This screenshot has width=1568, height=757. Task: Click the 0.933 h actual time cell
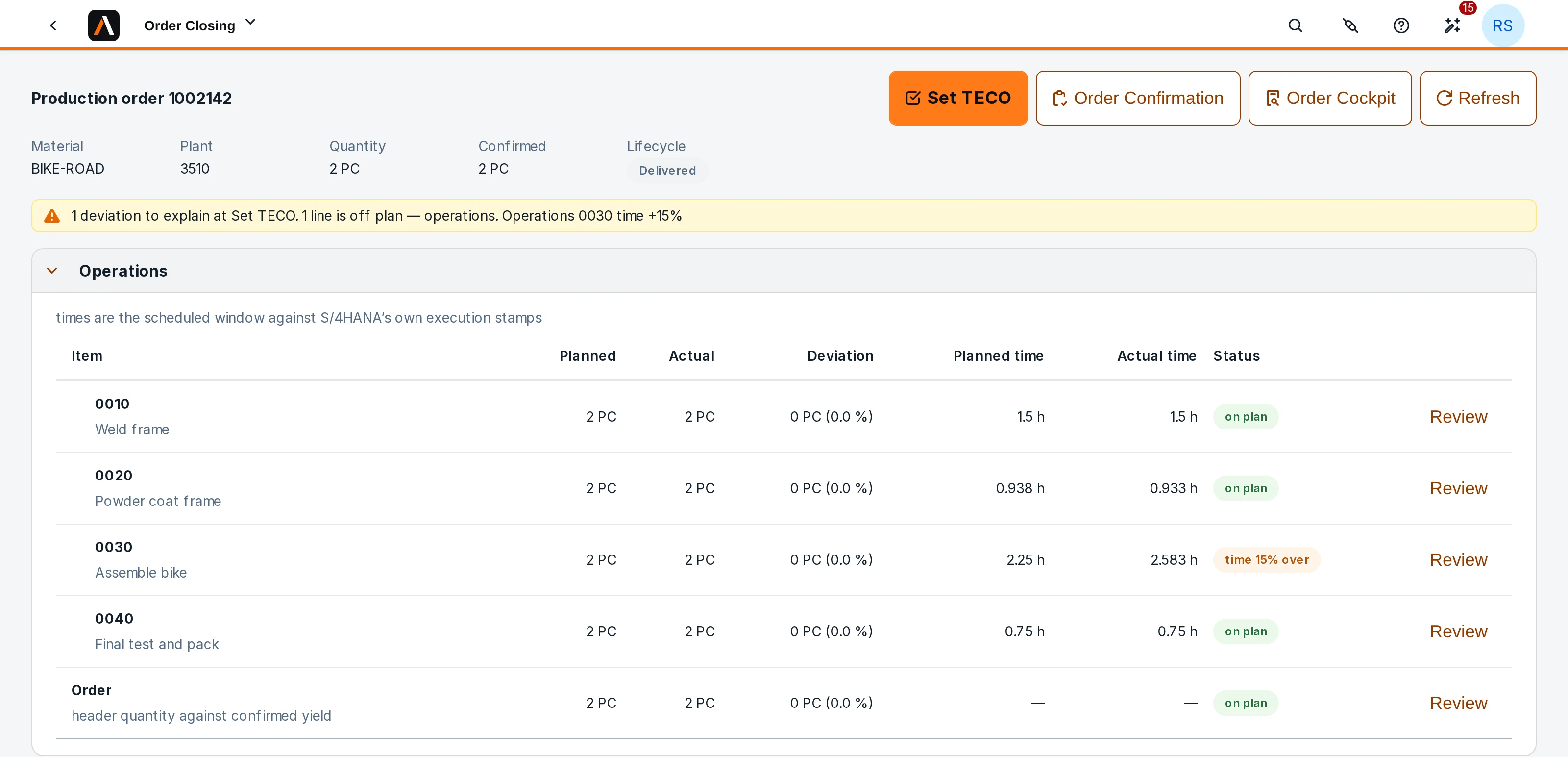point(1173,488)
